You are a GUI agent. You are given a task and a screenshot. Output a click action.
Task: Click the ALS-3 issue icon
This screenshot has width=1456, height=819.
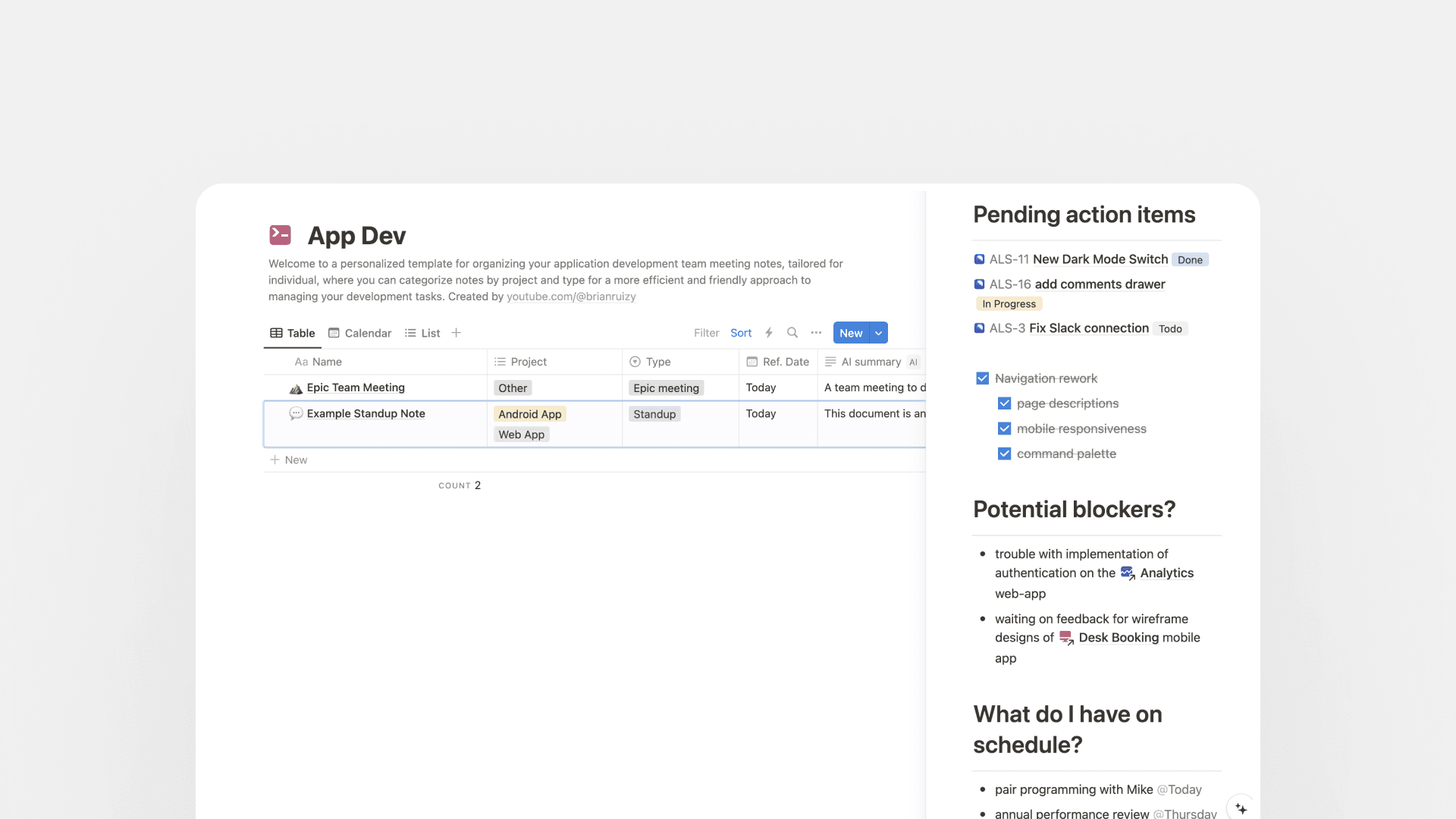click(x=979, y=328)
